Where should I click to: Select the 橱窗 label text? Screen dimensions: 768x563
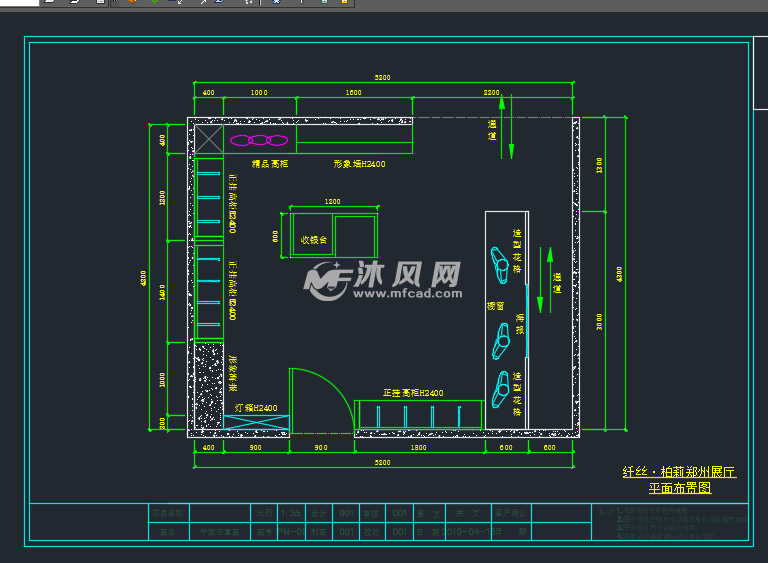pyautogui.click(x=495, y=306)
